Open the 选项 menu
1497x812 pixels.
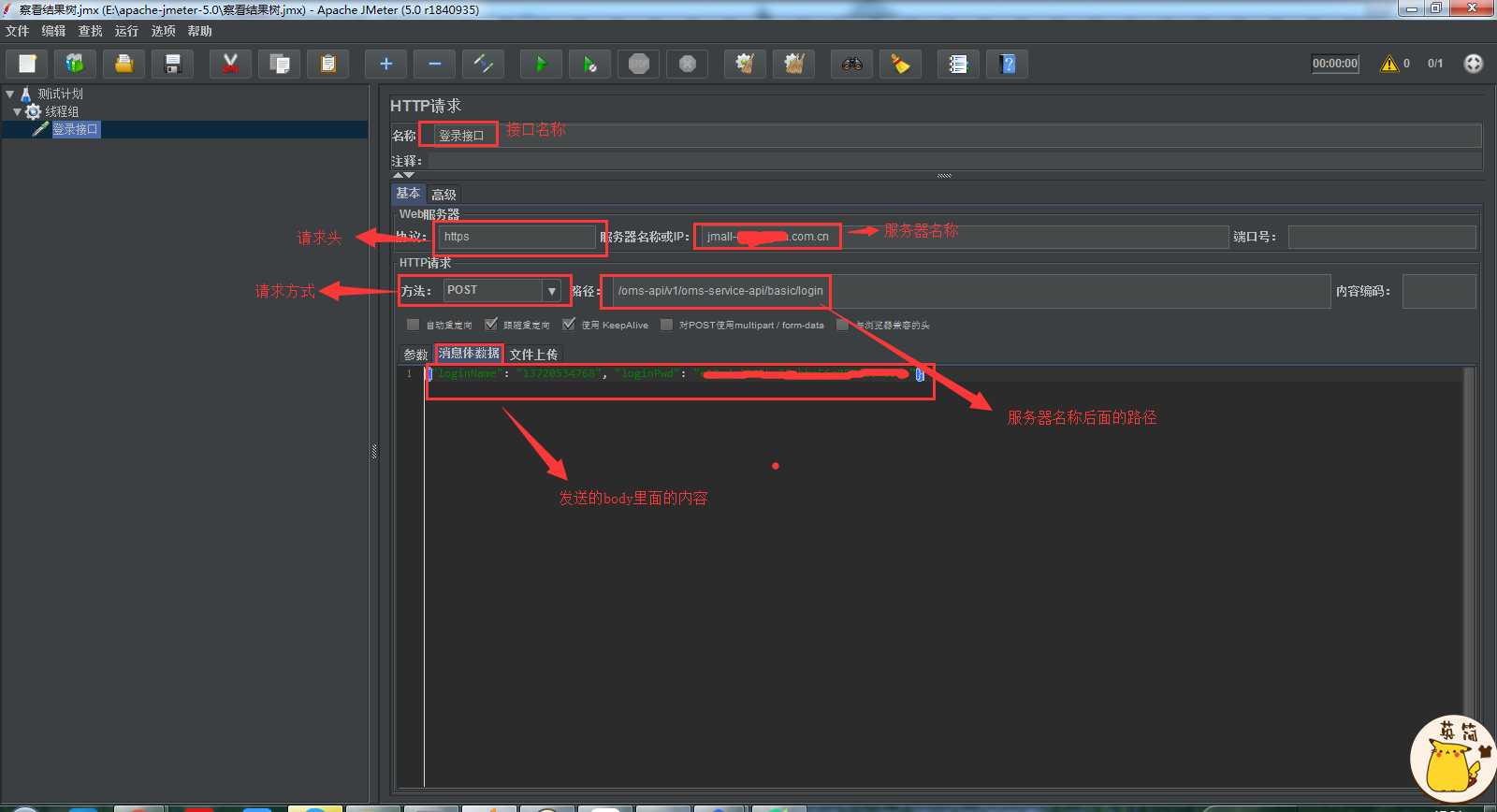(163, 31)
